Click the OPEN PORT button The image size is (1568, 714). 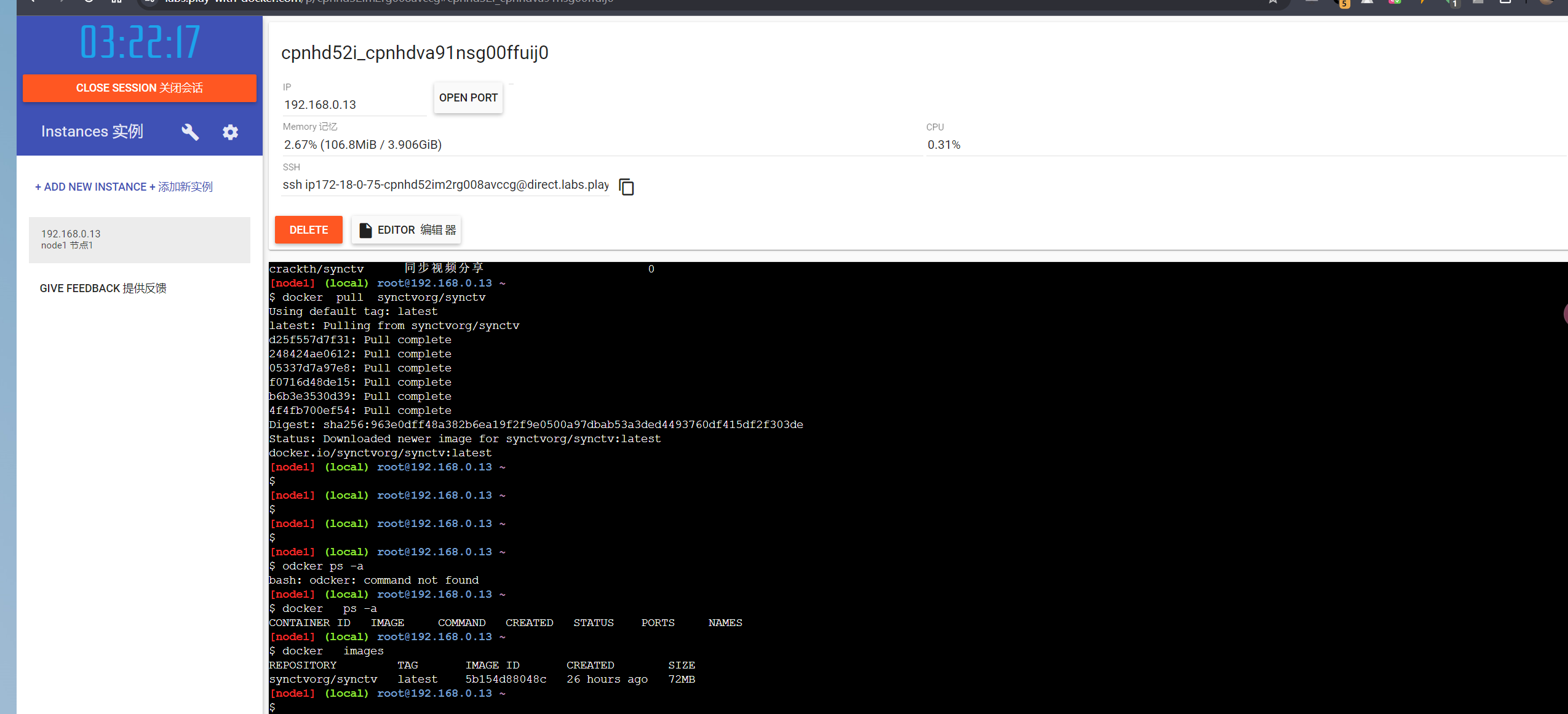click(x=468, y=98)
